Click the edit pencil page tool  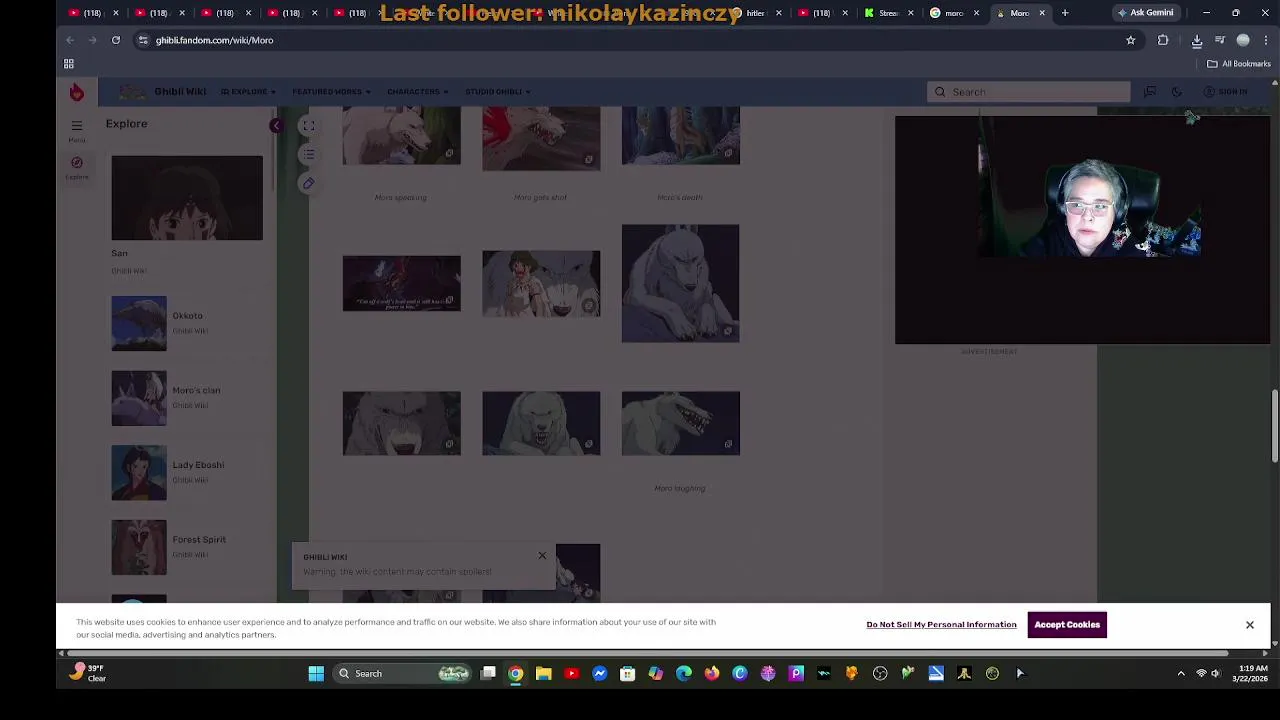(309, 183)
